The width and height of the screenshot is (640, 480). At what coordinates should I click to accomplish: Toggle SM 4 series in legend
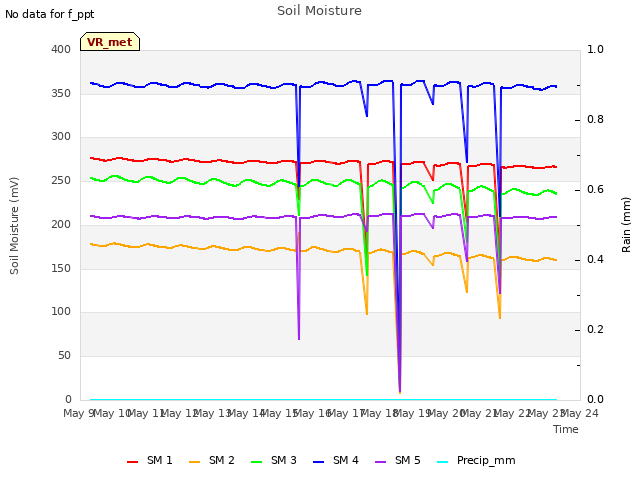click(x=336, y=460)
